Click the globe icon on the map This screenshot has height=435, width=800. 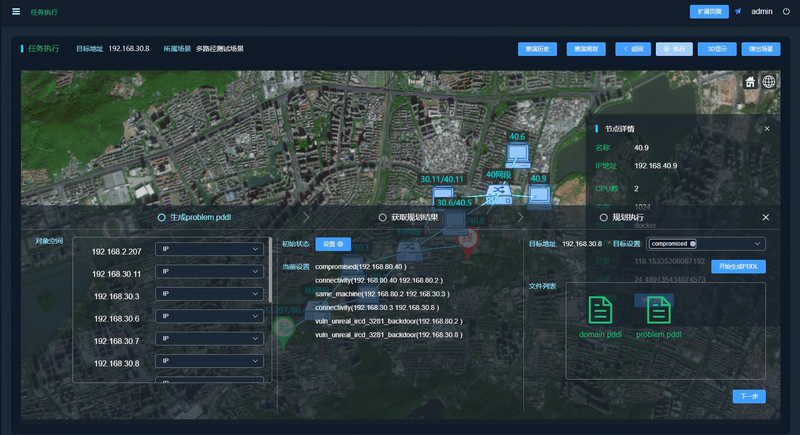769,82
